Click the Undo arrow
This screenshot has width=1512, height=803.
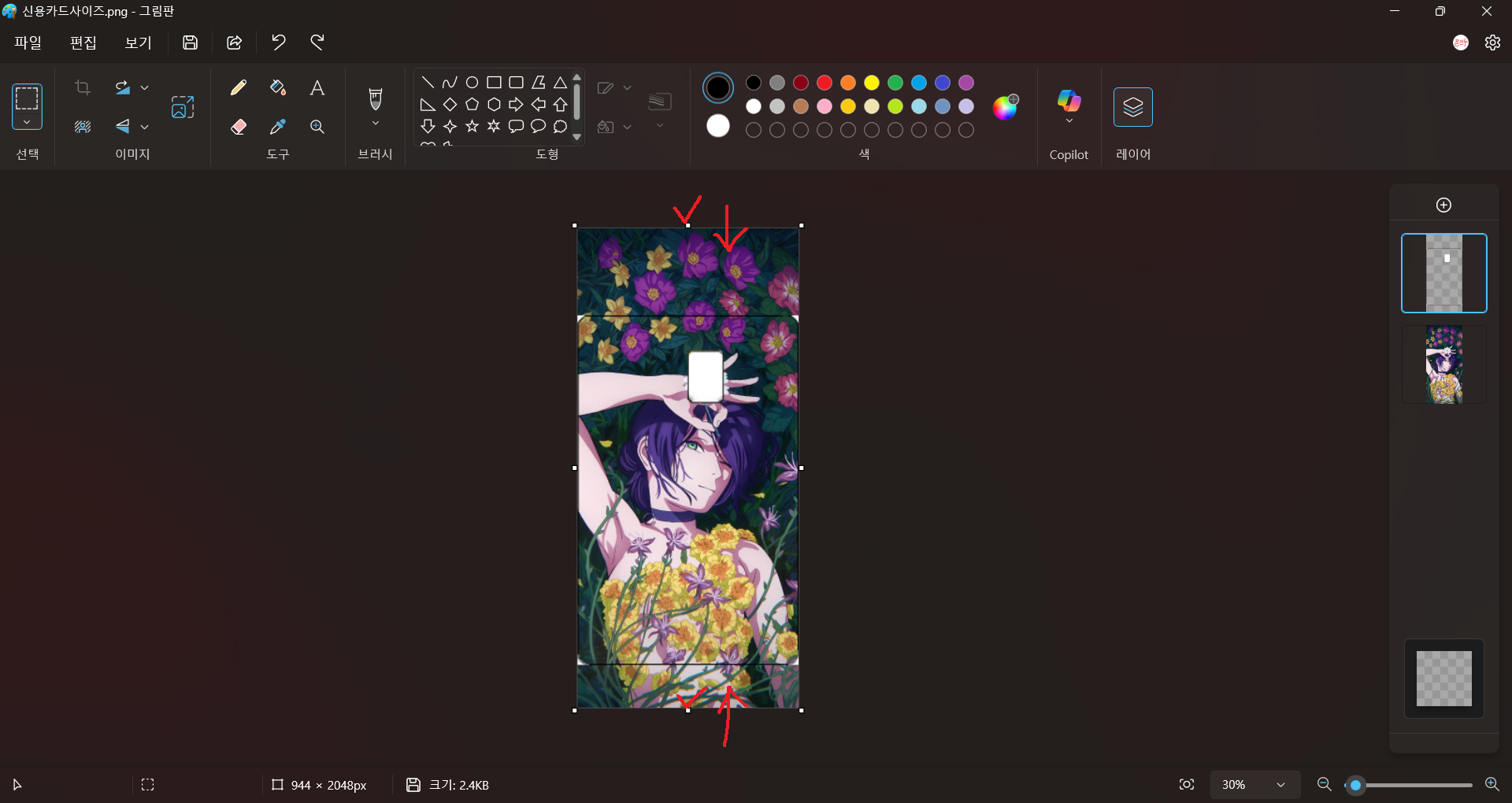278,43
